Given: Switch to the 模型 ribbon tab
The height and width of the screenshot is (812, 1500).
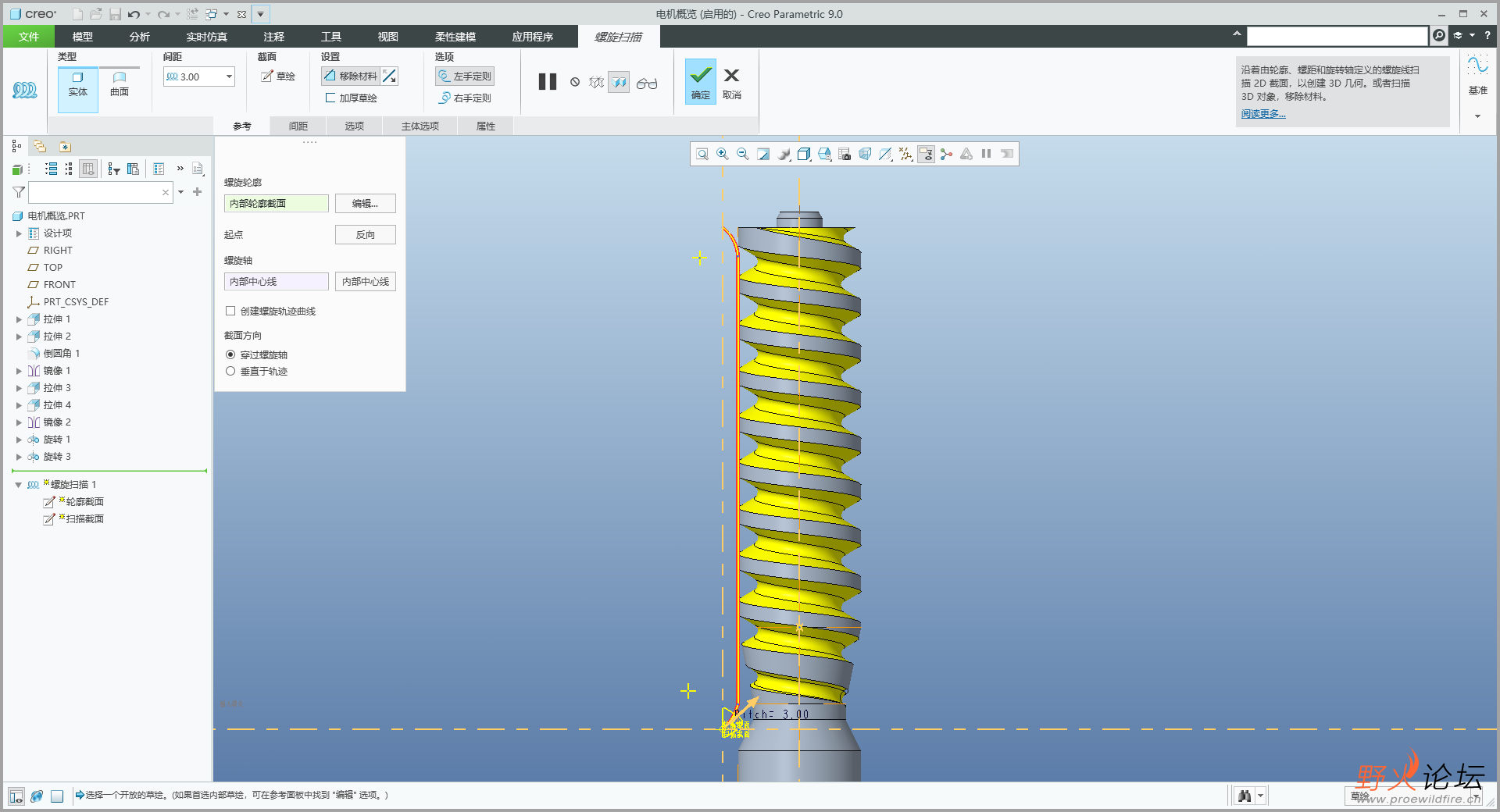Looking at the screenshot, I should coord(82,37).
